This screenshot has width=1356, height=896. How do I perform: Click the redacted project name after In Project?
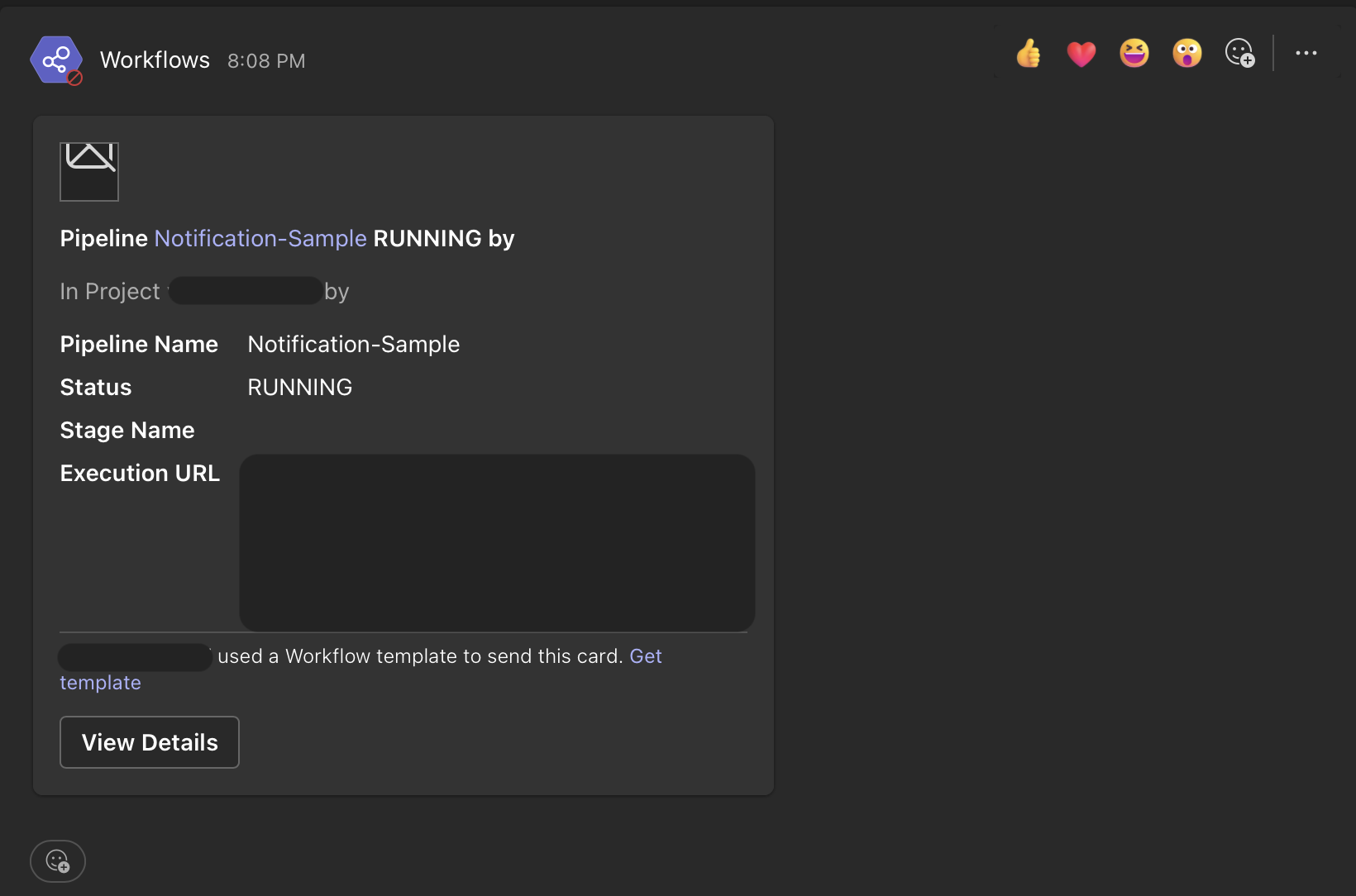coord(246,291)
